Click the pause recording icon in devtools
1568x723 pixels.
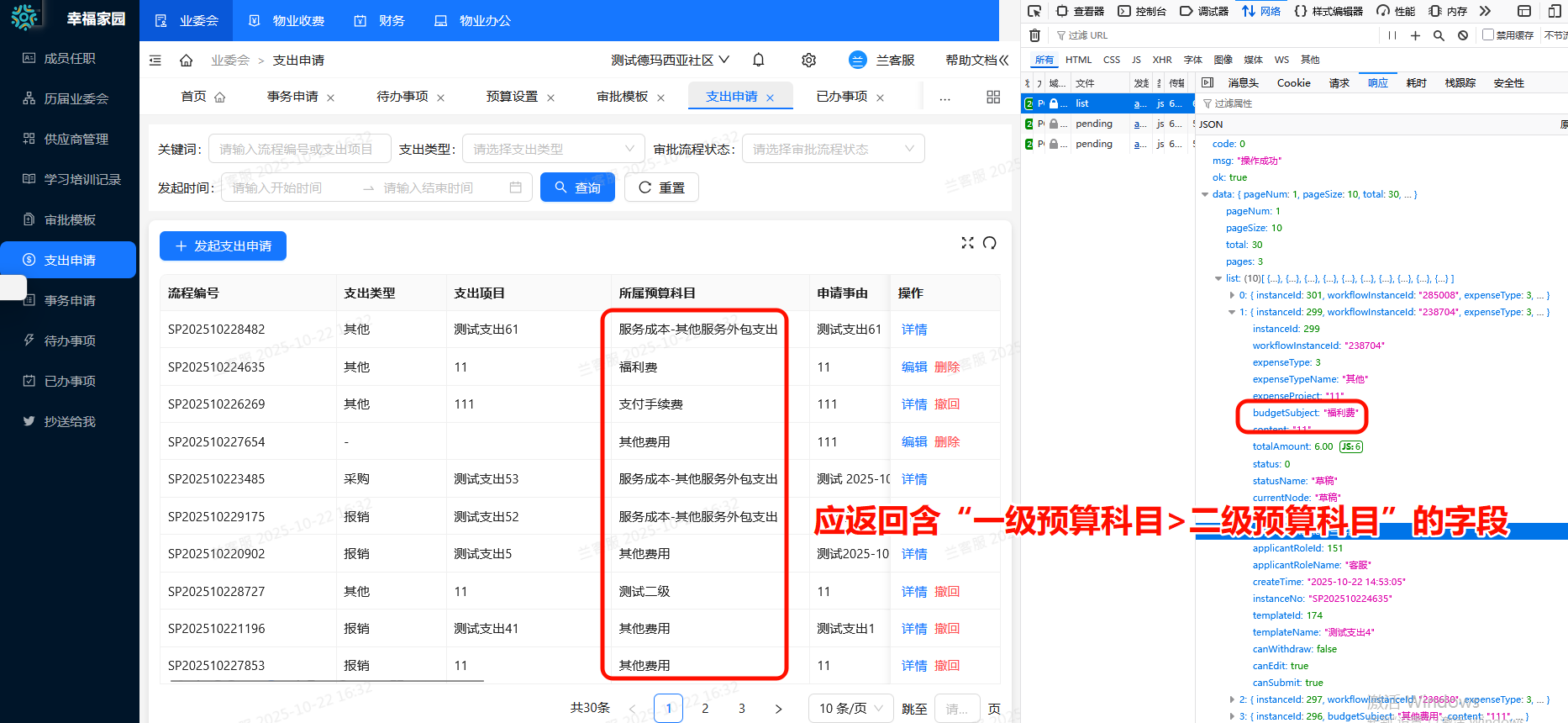pyautogui.click(x=1392, y=35)
